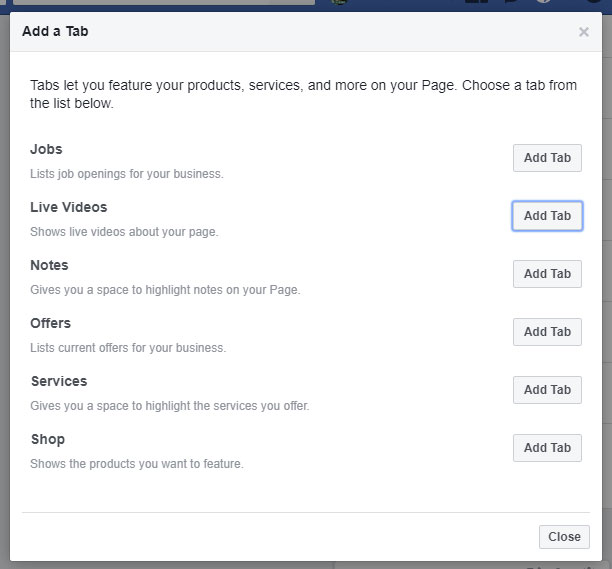The image size is (612, 569).
Task: Add the Shop tab
Action: pyautogui.click(x=547, y=448)
